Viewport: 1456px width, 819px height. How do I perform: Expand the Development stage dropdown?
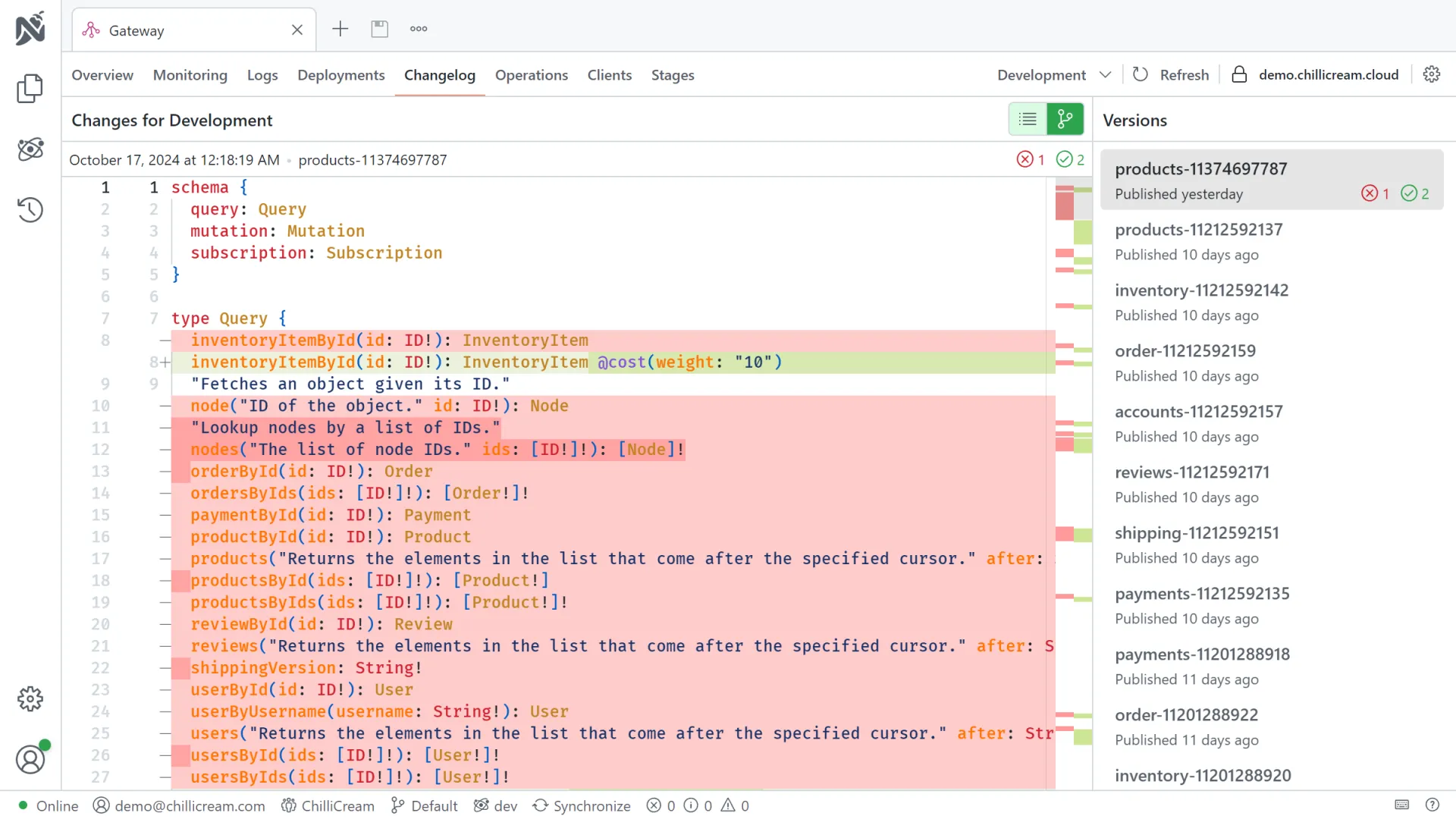coord(1053,74)
